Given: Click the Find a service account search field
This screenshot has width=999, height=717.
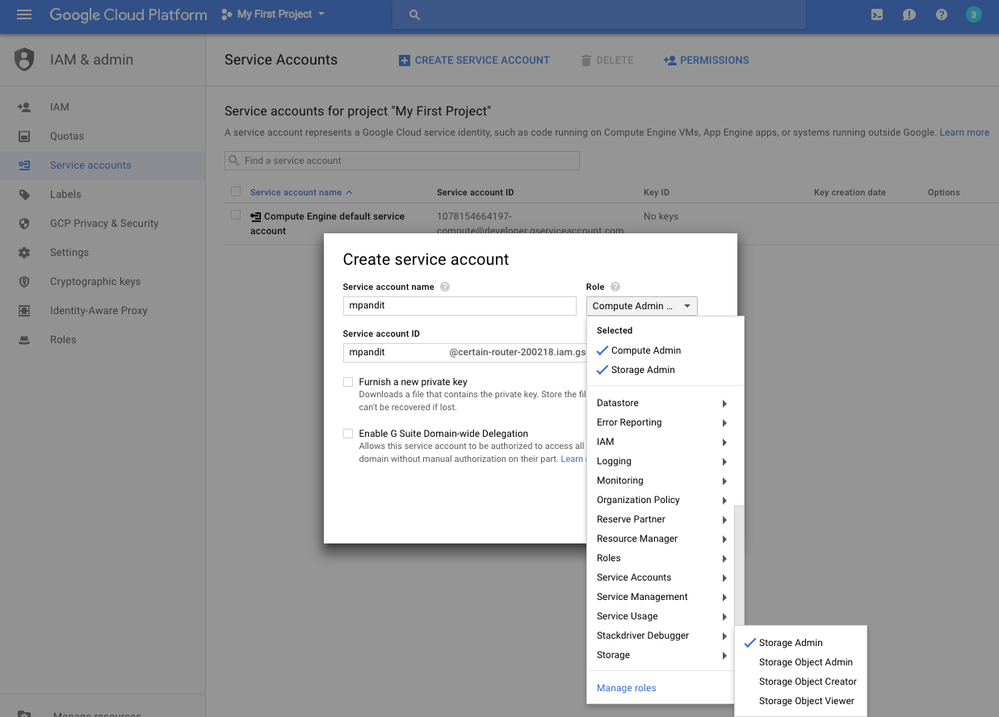Looking at the screenshot, I should coord(400,160).
